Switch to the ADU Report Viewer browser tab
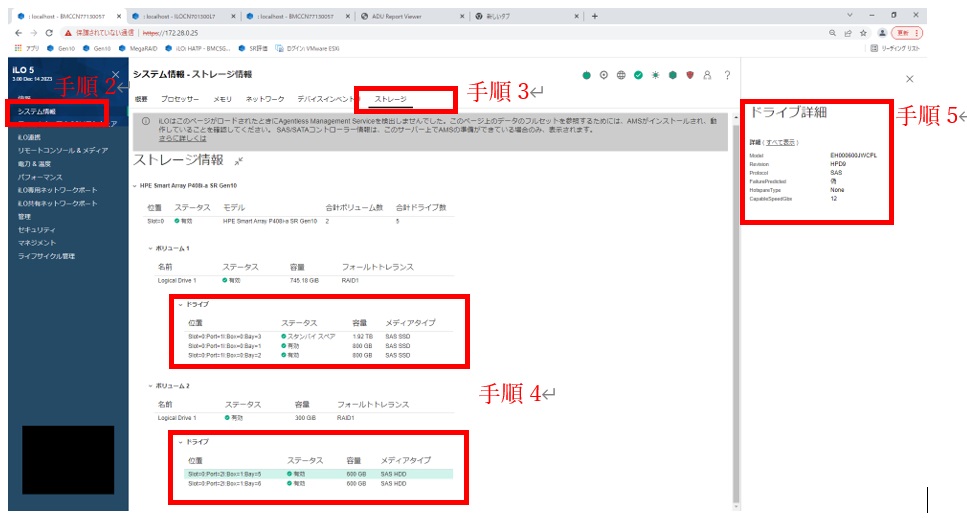 (412, 16)
